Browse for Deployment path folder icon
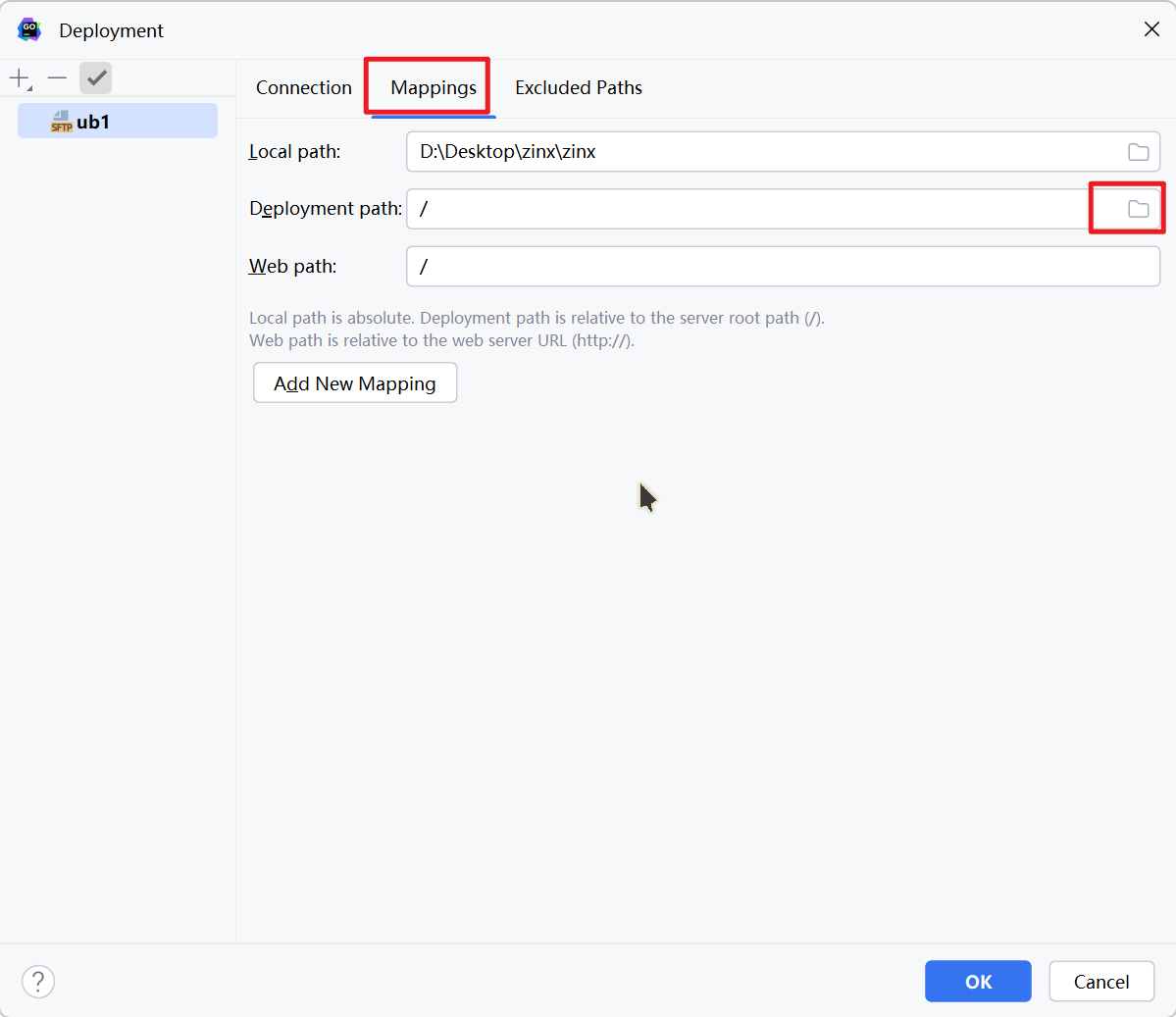 click(x=1139, y=209)
